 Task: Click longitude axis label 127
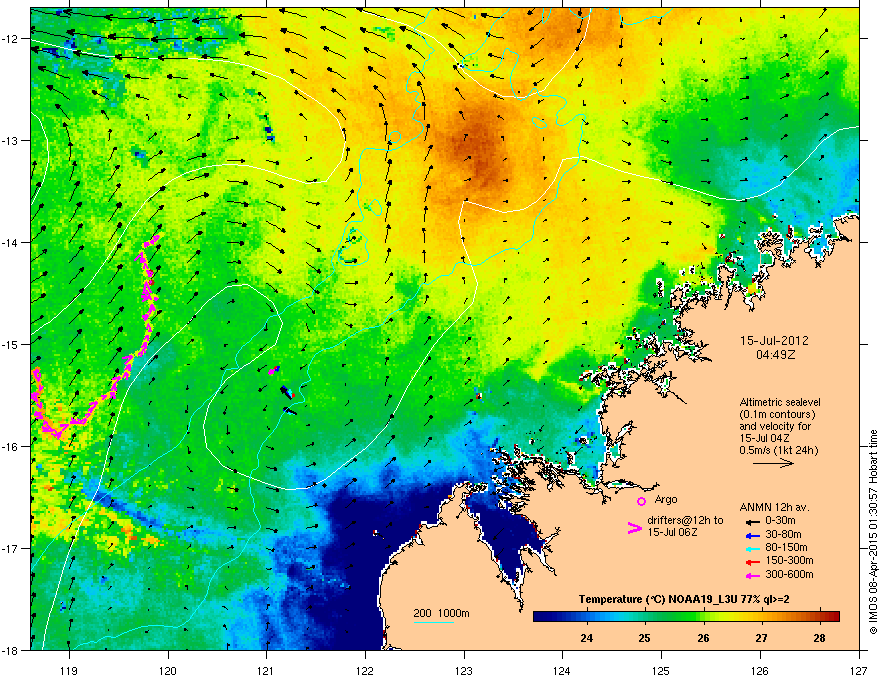coord(858,670)
